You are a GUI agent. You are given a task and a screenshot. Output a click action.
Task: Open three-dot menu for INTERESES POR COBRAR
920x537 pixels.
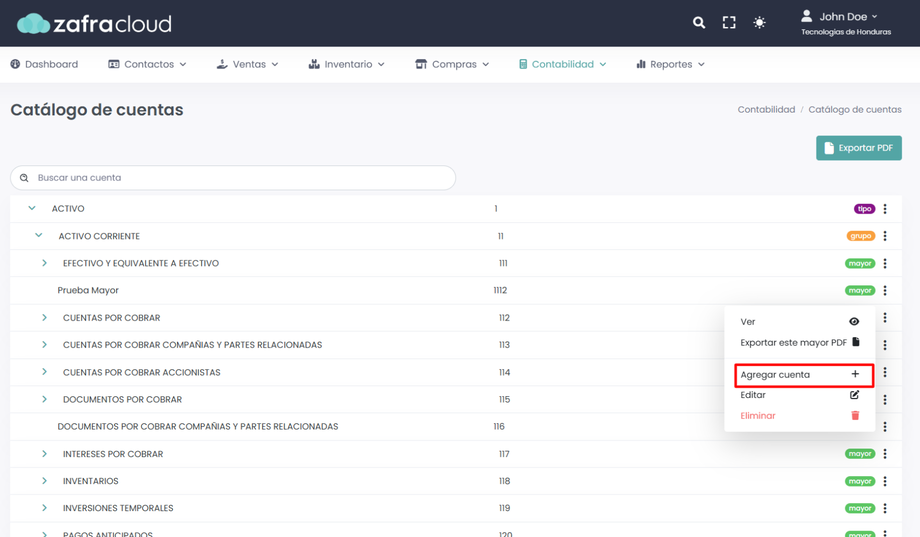885,454
